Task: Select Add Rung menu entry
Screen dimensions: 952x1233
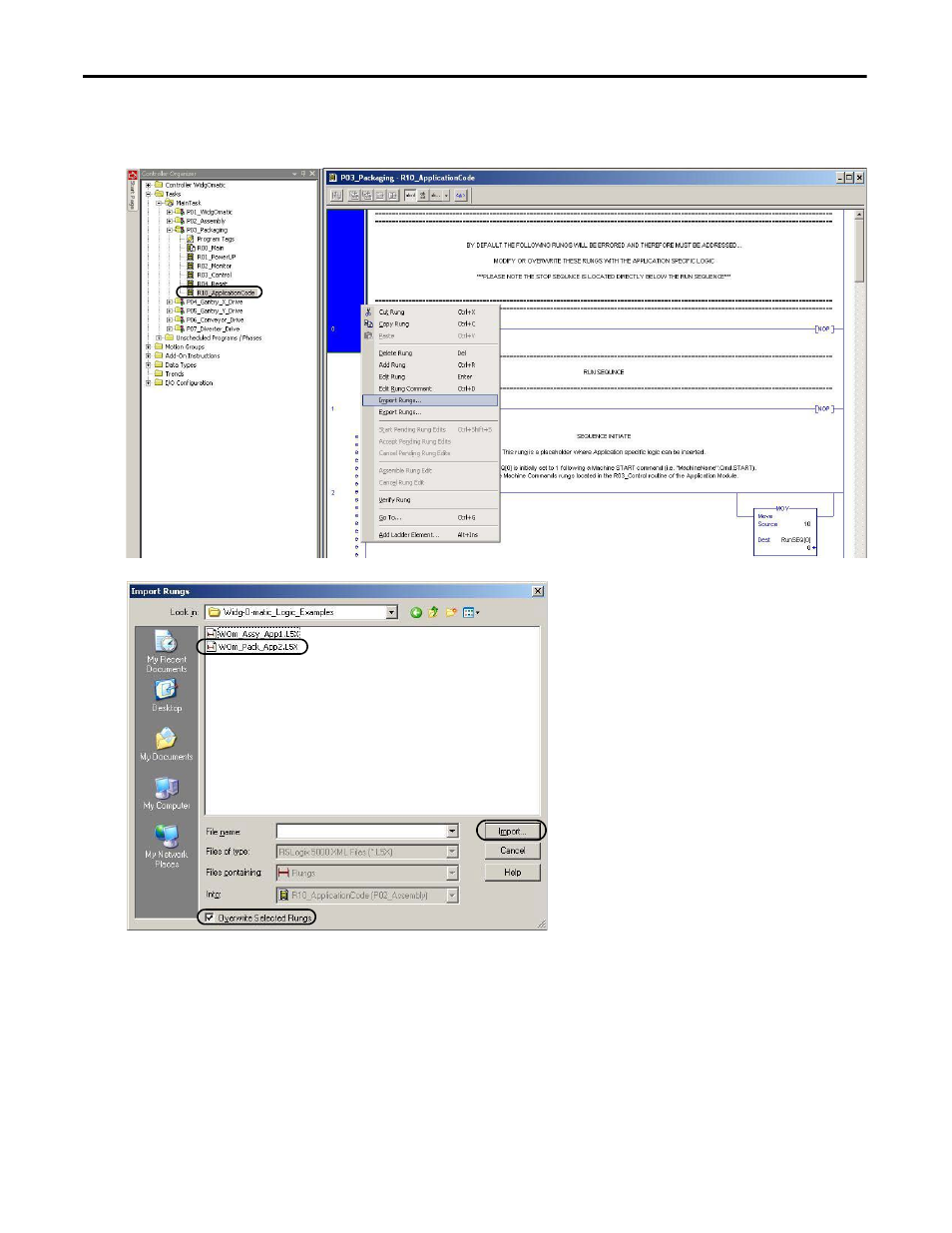Action: coord(429,364)
